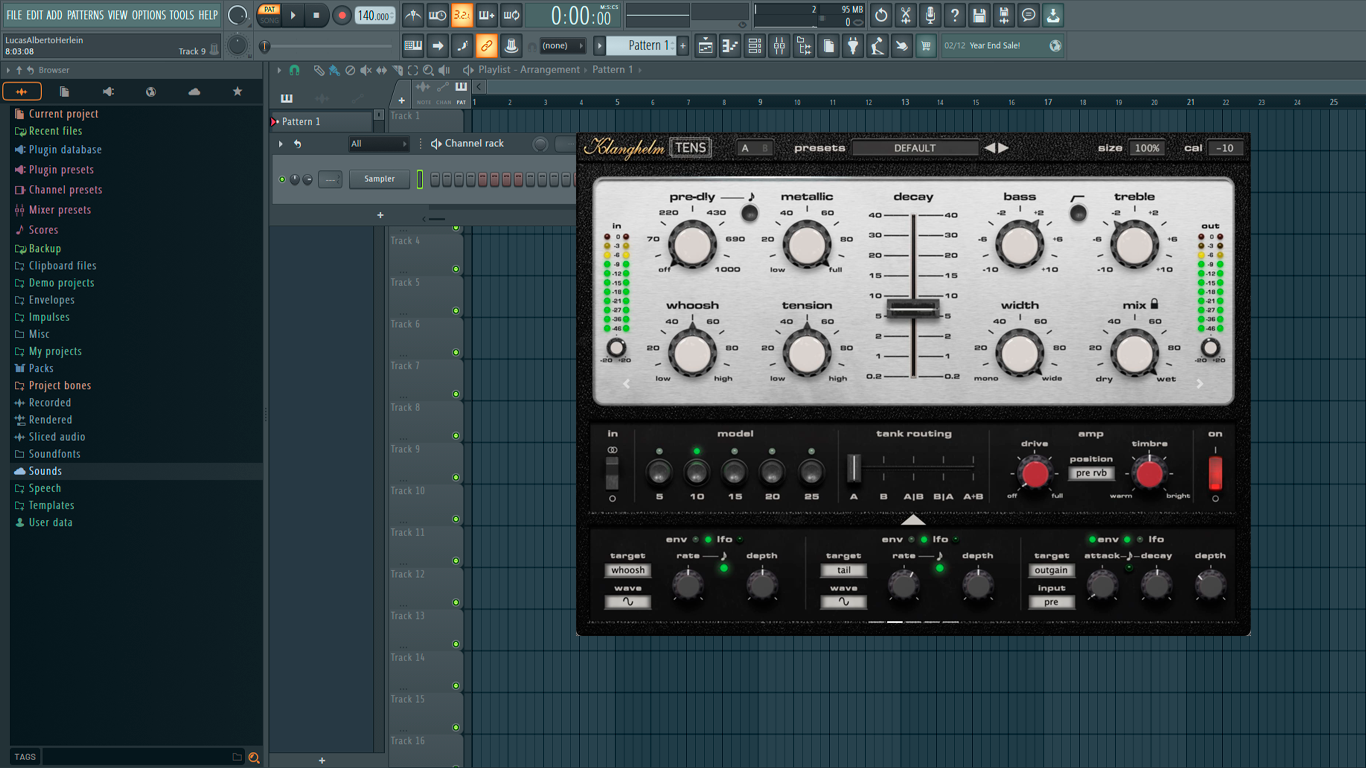This screenshot has width=1366, height=768.
Task: Open the help question mark icon
Action: click(955, 15)
